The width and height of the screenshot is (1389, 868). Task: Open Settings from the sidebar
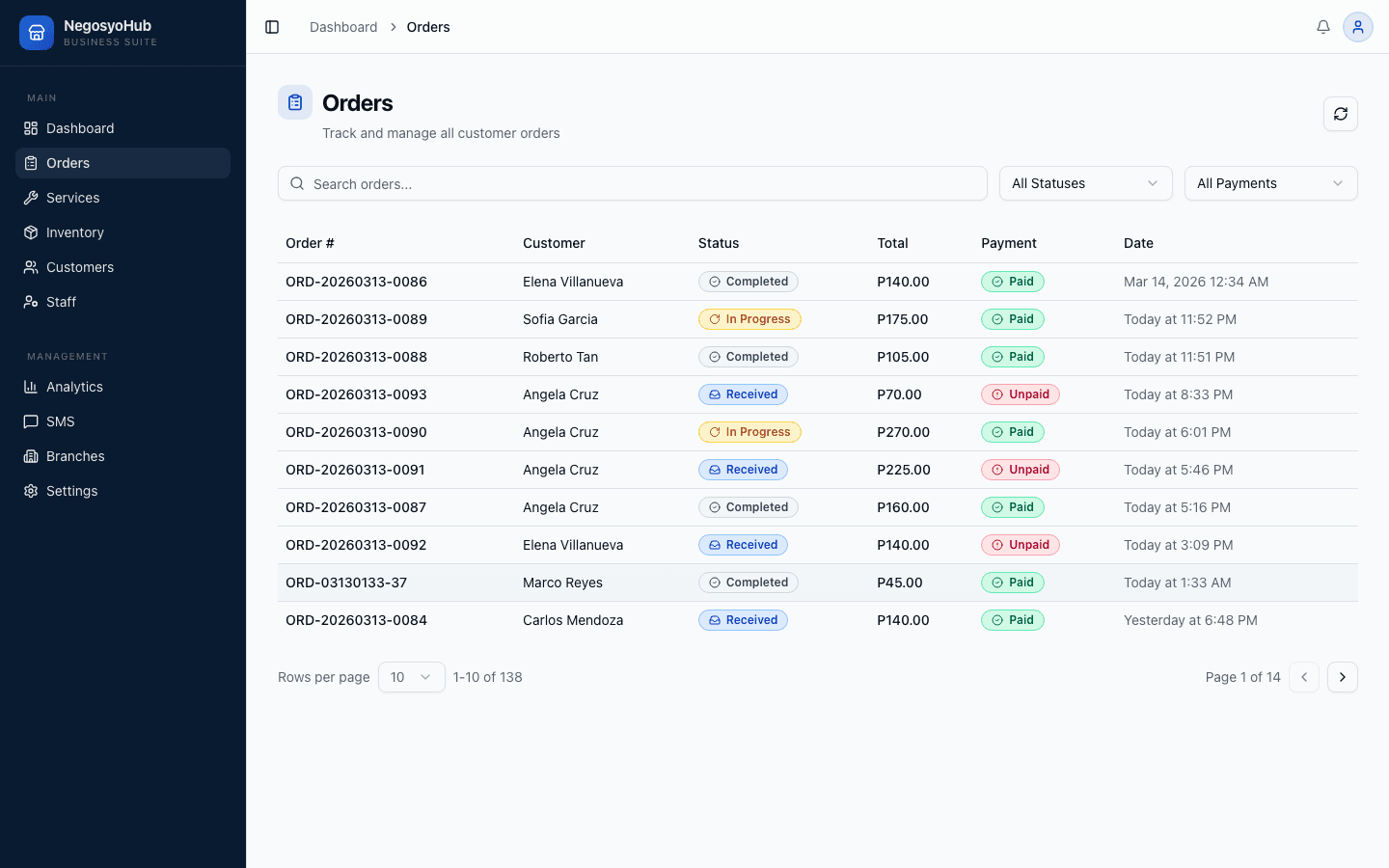pyautogui.click(x=30, y=490)
